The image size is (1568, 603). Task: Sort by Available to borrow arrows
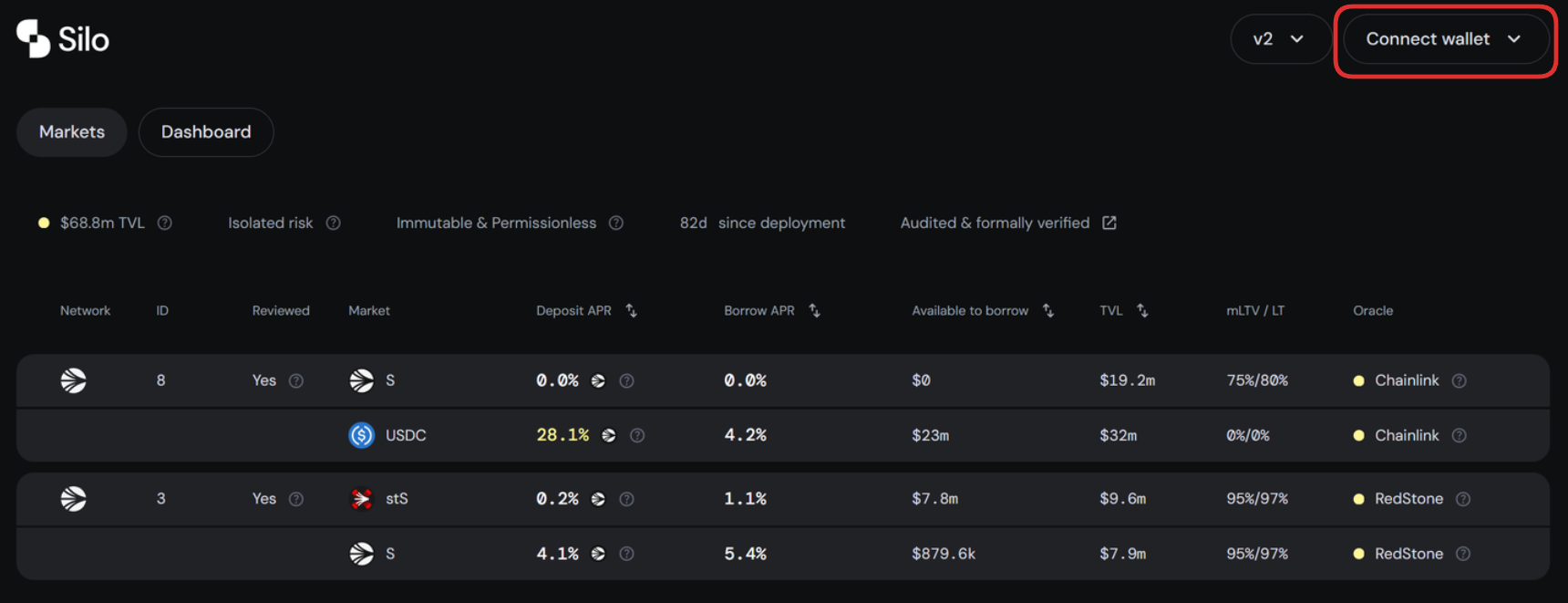click(x=1048, y=311)
